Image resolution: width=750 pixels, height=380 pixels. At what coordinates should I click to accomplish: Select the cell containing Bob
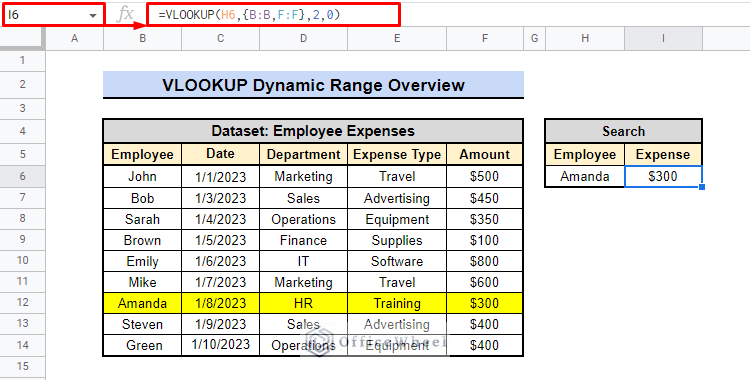[143, 198]
